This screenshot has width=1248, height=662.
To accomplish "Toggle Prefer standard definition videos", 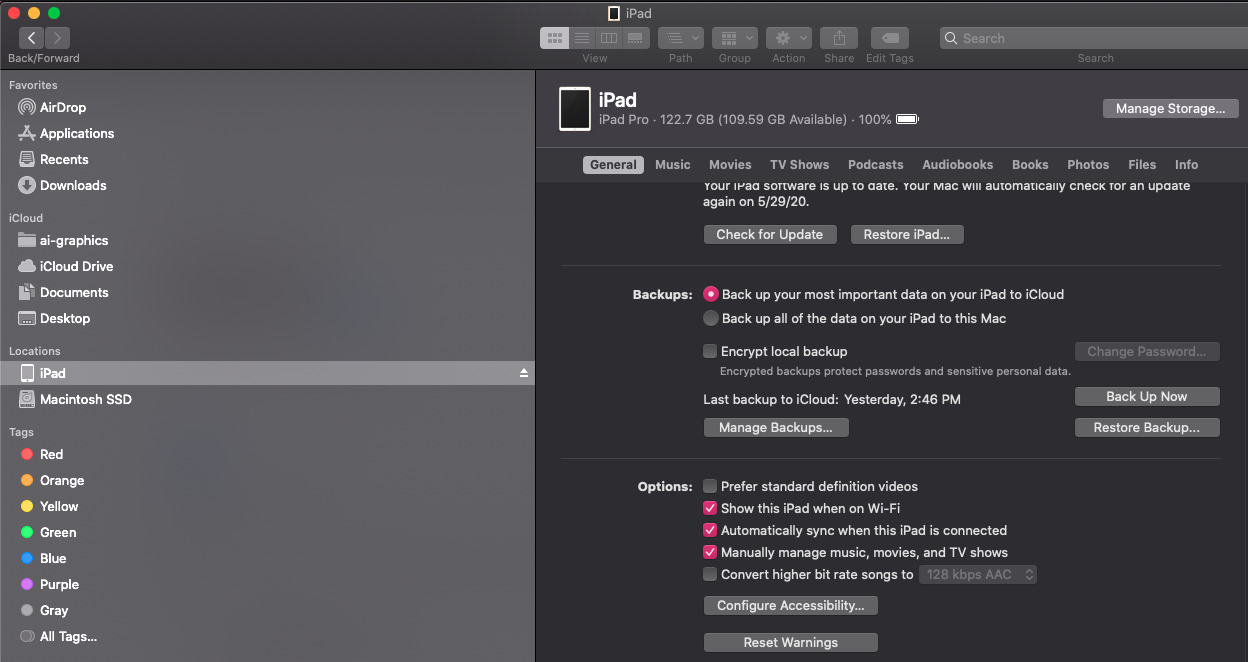I will pyautogui.click(x=710, y=486).
